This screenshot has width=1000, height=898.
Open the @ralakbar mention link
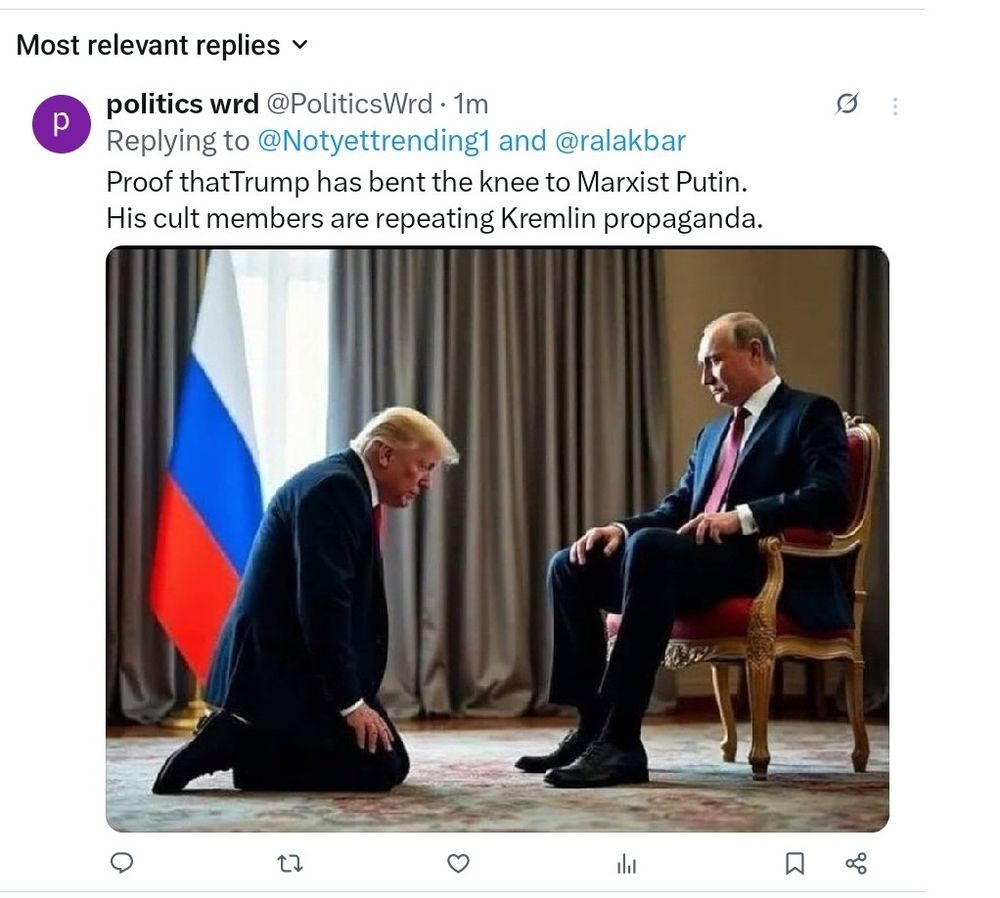[x=619, y=141]
